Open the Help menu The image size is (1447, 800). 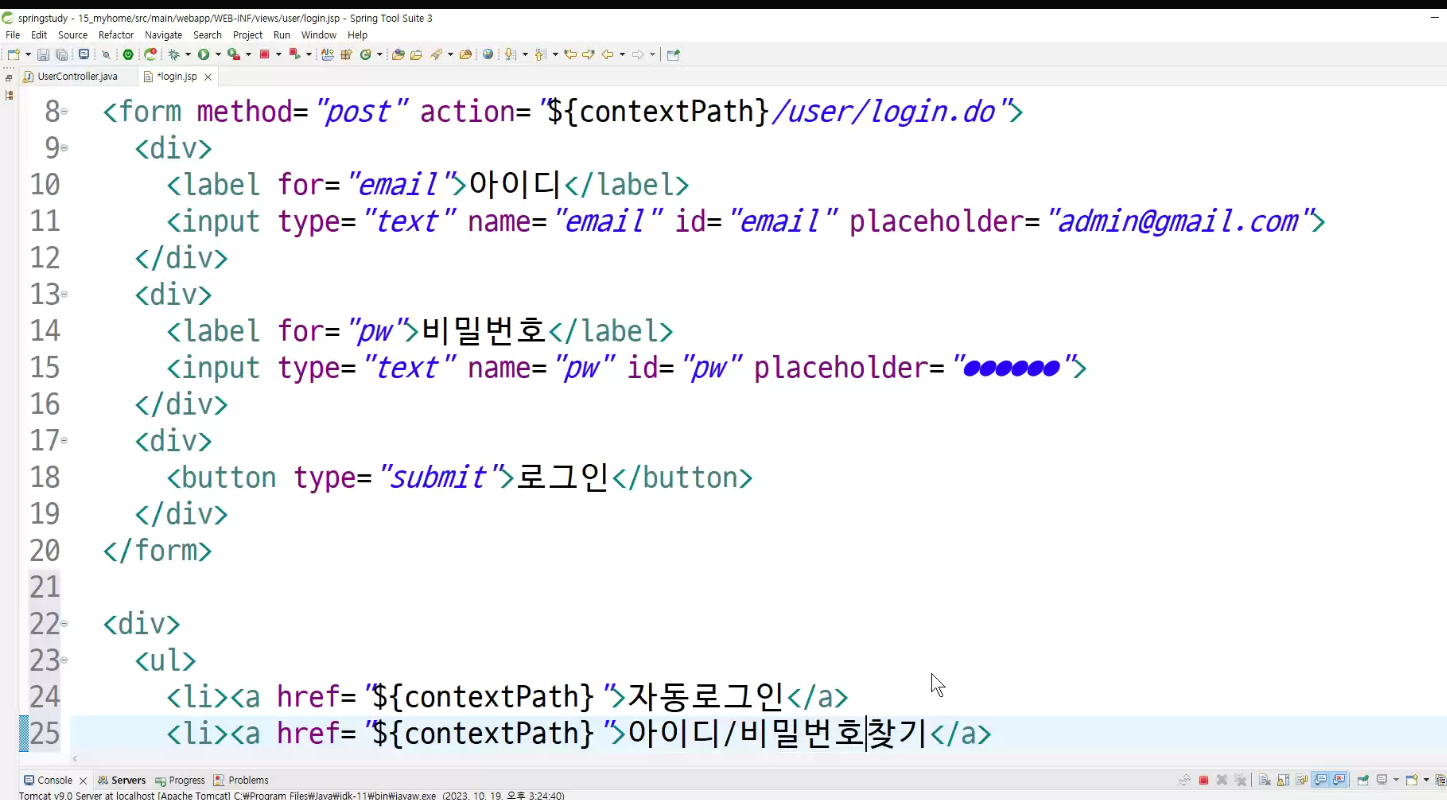tap(358, 35)
